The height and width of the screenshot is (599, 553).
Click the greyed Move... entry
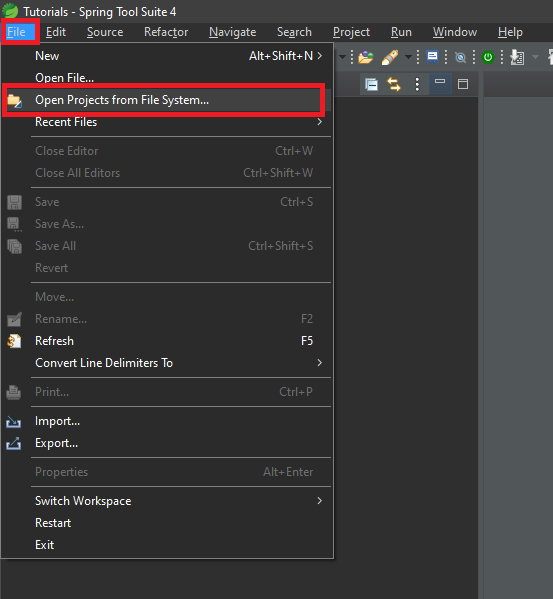167,297
